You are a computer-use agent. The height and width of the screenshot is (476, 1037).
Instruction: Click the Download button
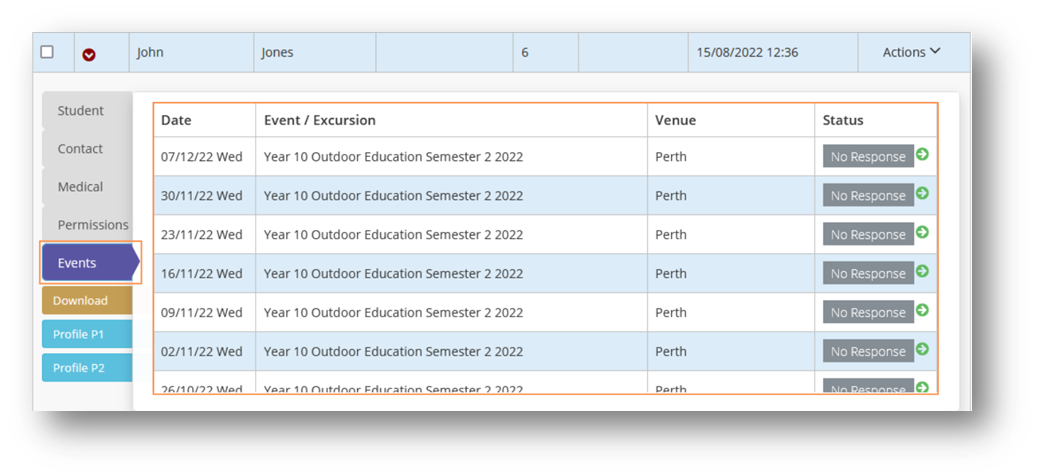(x=87, y=301)
